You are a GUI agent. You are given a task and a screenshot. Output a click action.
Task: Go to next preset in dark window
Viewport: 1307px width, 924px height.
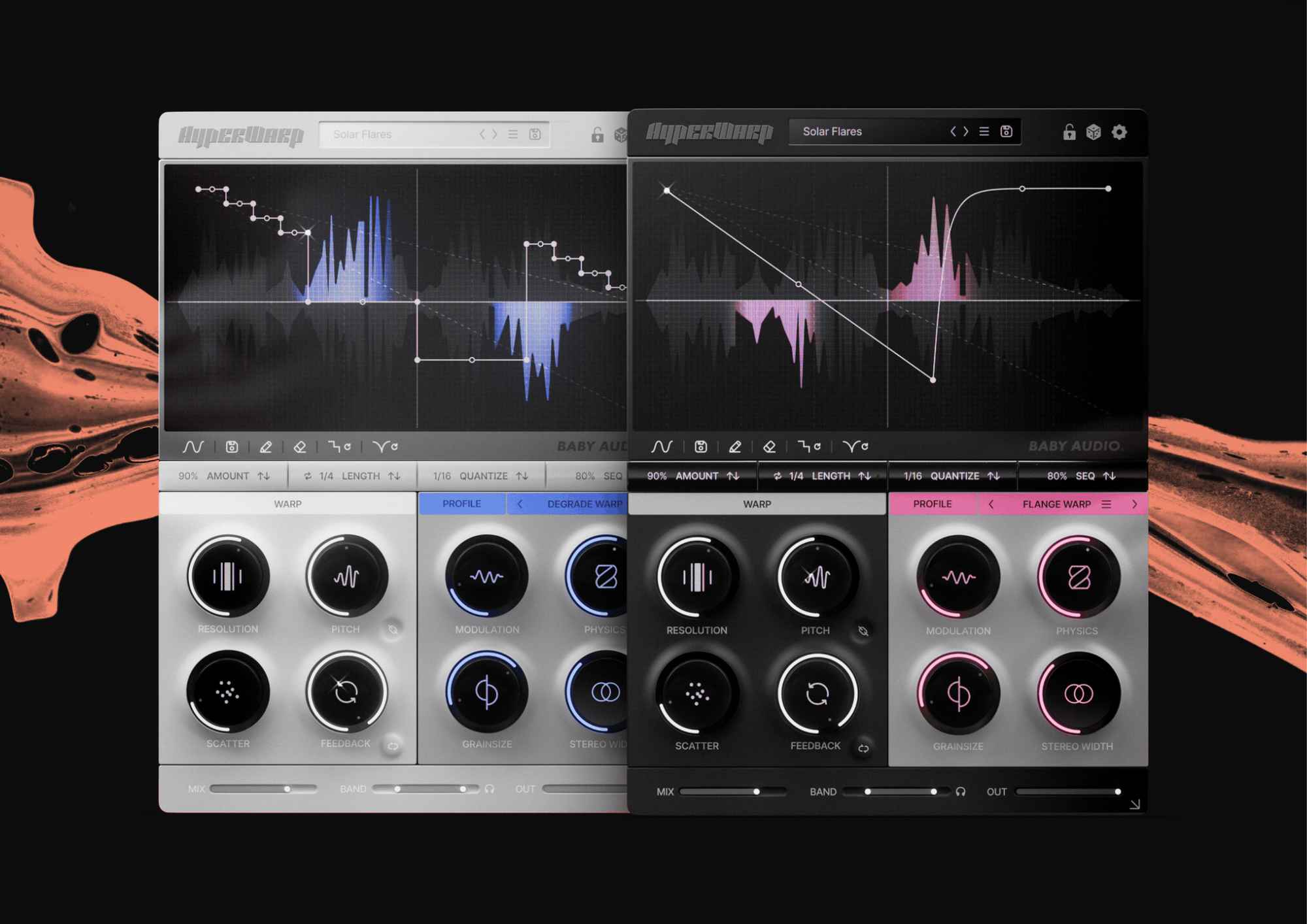(966, 131)
